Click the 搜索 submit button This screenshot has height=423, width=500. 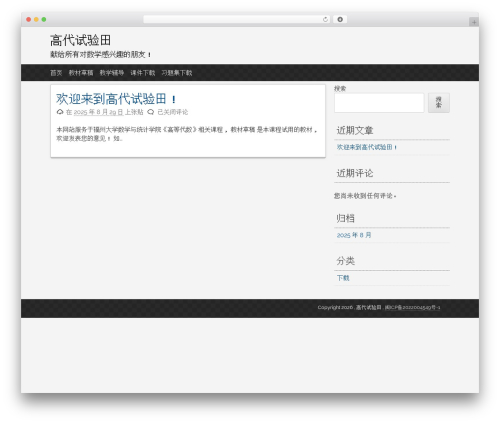coord(439,103)
